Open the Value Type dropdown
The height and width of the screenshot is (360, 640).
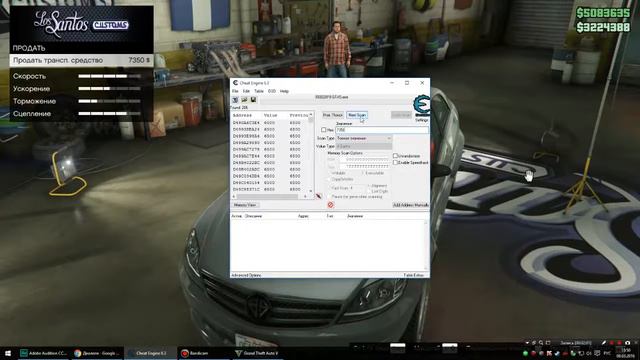click(x=364, y=146)
